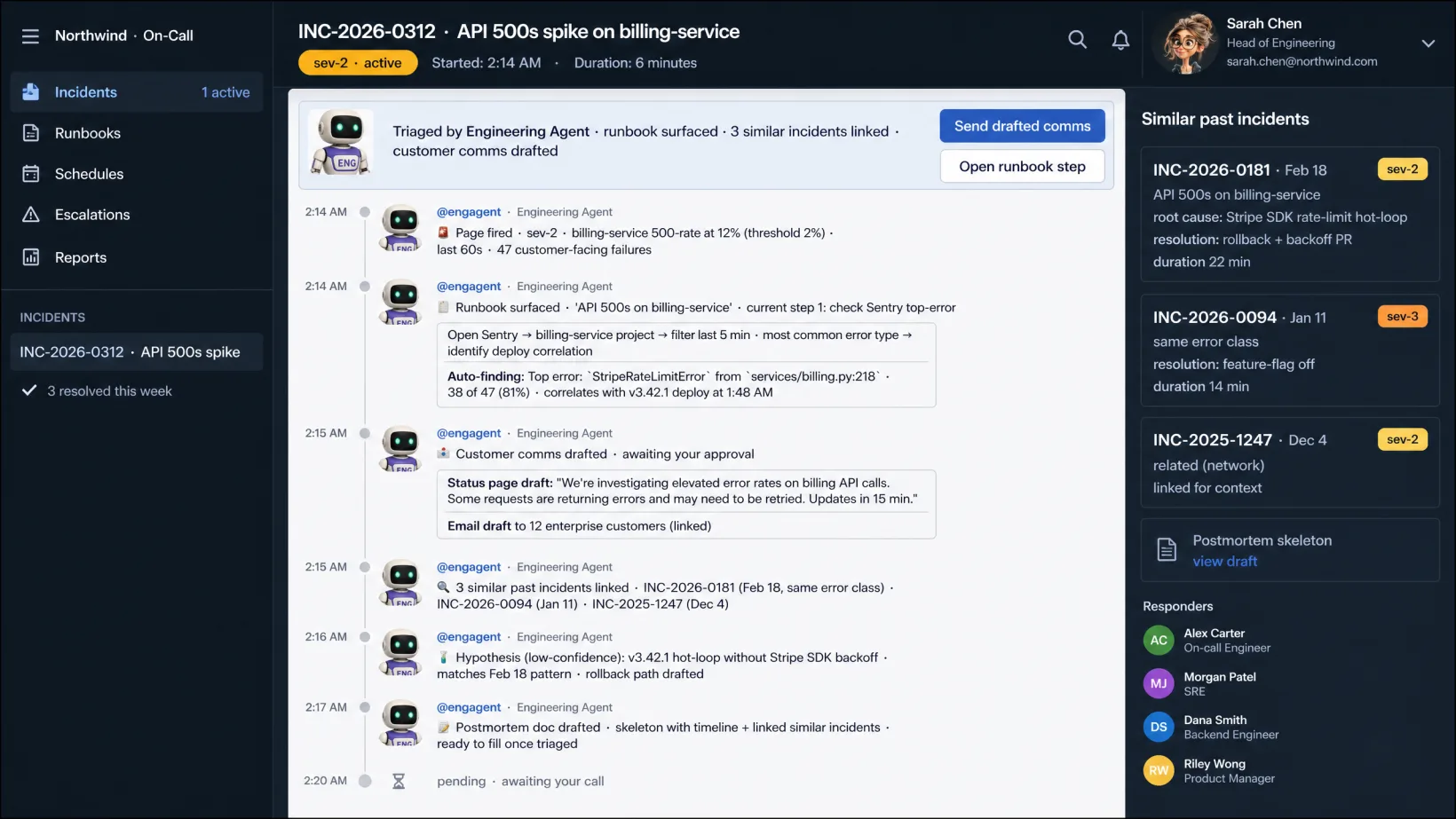Screen dimensions: 1456x819
Task: Click the Postmortem skeleton document icon
Action: click(x=1167, y=550)
